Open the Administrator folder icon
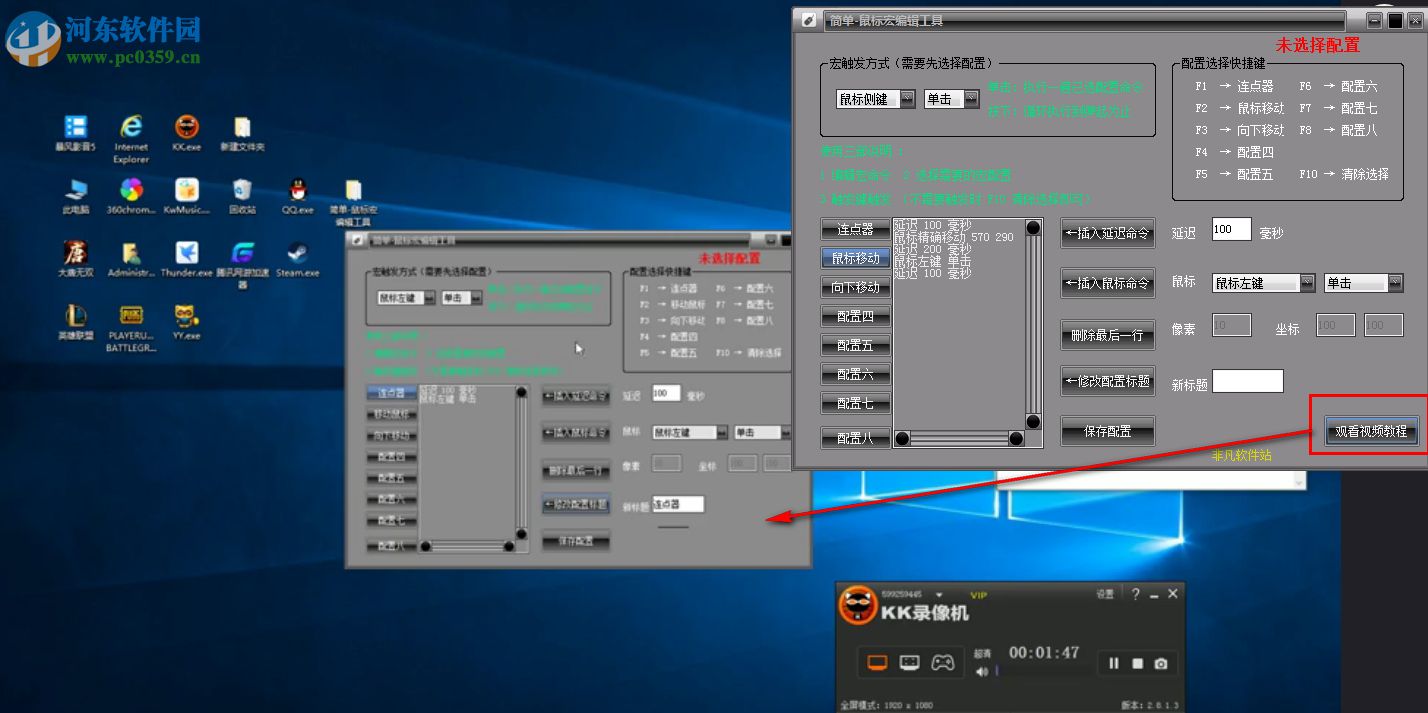This screenshot has width=1428, height=713. click(x=131, y=259)
